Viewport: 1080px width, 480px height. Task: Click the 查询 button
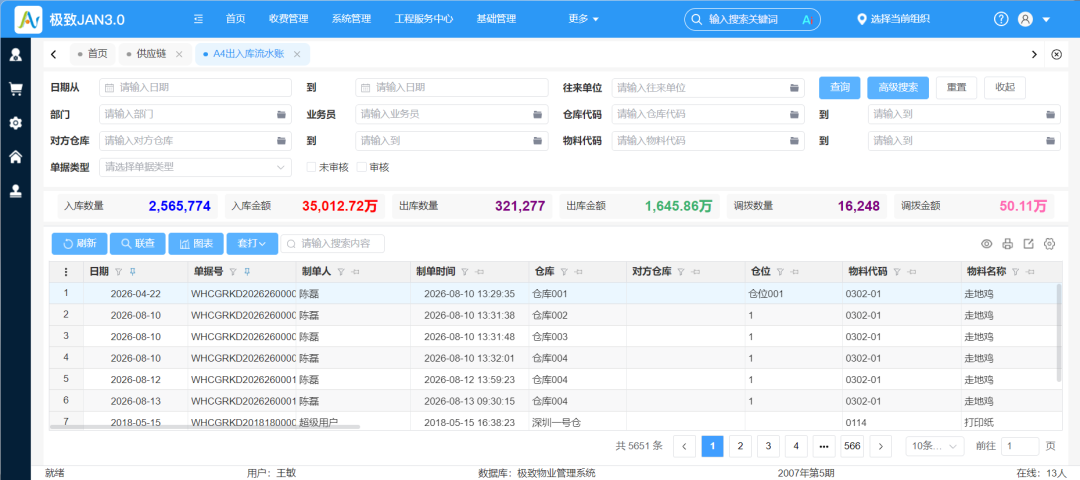tap(840, 87)
